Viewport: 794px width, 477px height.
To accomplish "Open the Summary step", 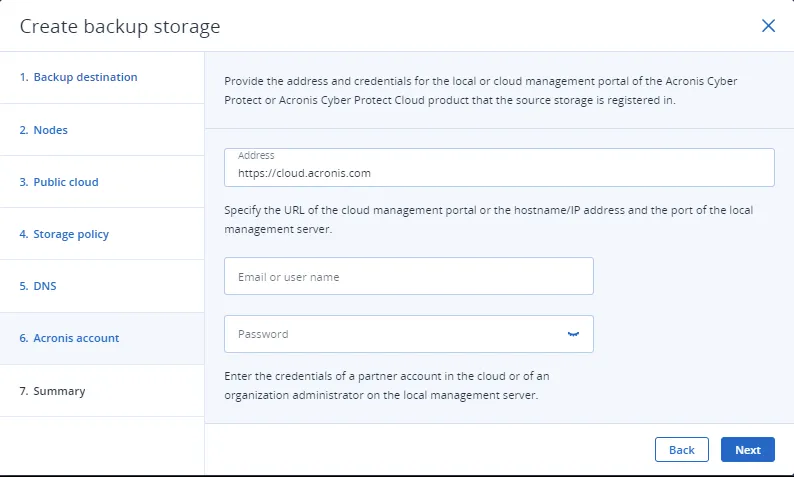I will click(102, 391).
